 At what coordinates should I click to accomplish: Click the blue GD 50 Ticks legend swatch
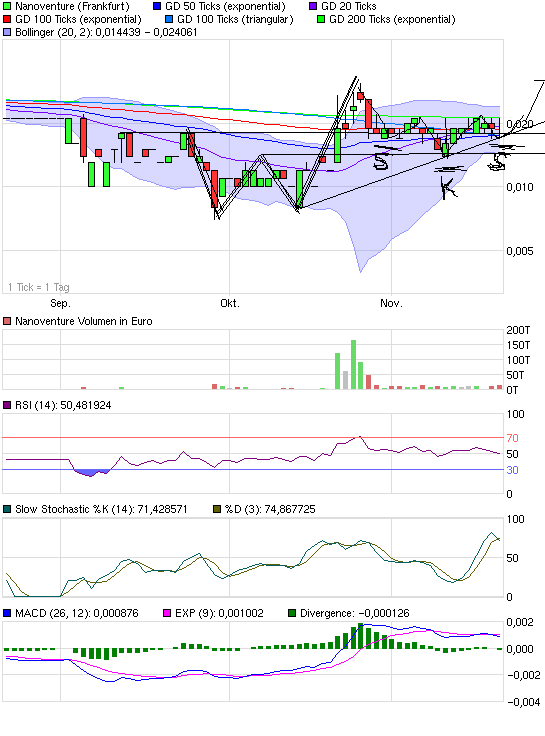[157, 7]
